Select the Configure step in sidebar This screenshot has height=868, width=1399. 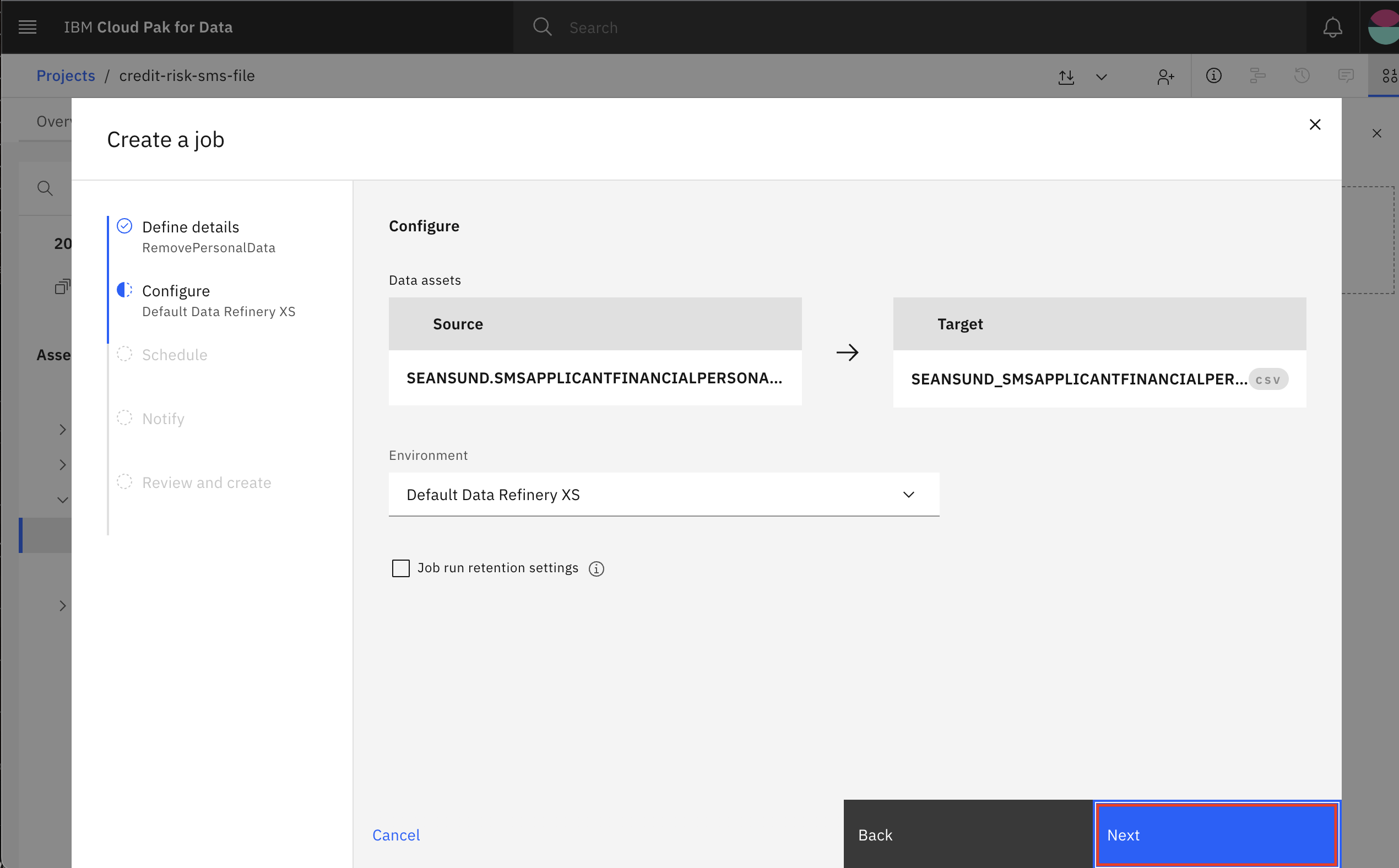click(176, 290)
